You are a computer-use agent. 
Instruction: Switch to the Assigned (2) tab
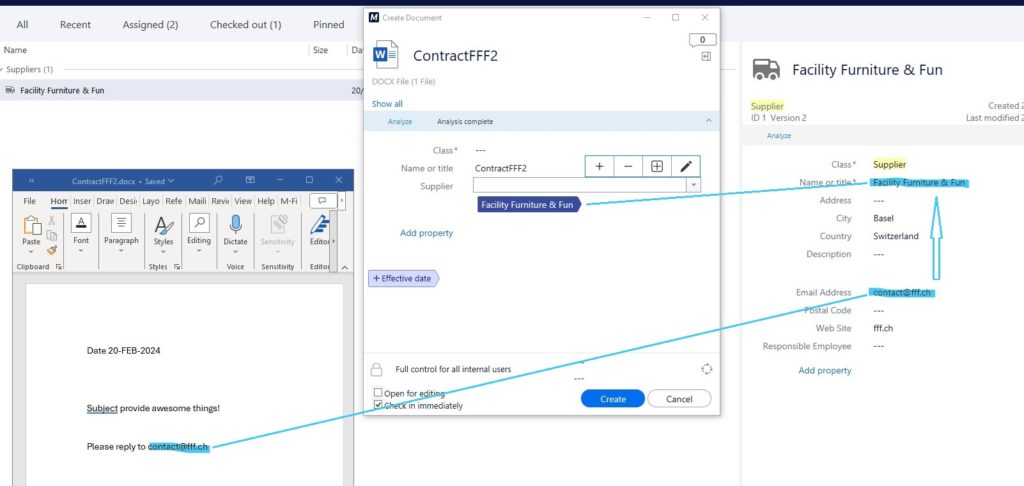point(150,25)
